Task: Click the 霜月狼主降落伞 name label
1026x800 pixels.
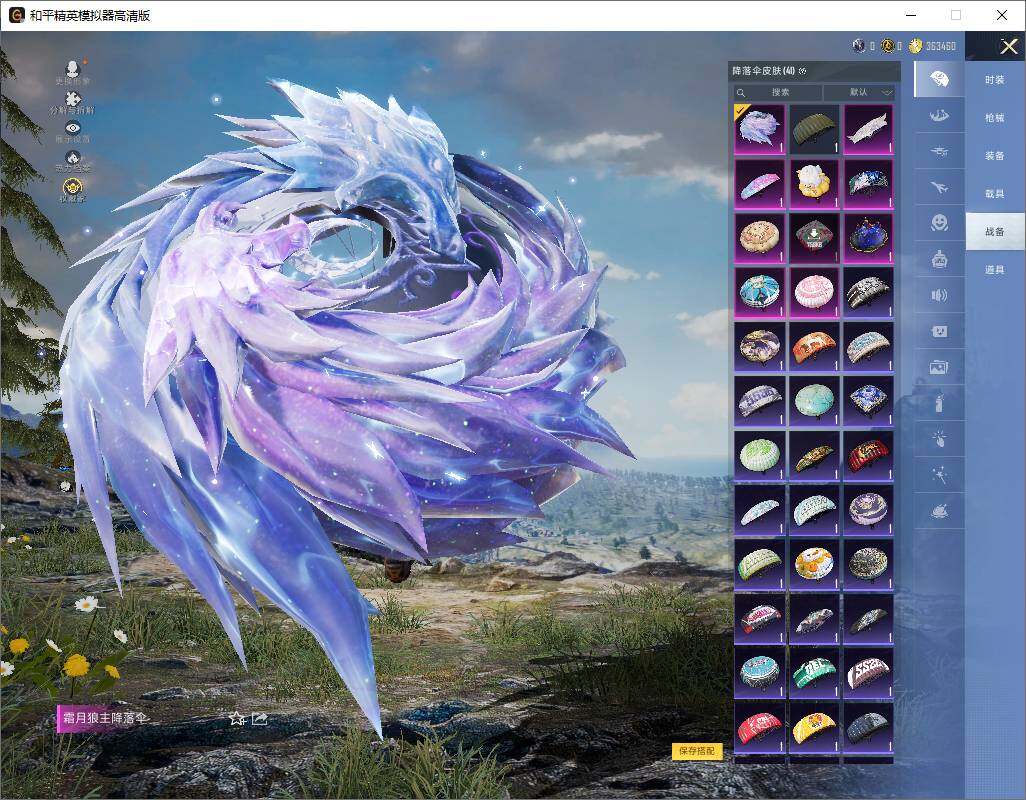Action: point(104,718)
